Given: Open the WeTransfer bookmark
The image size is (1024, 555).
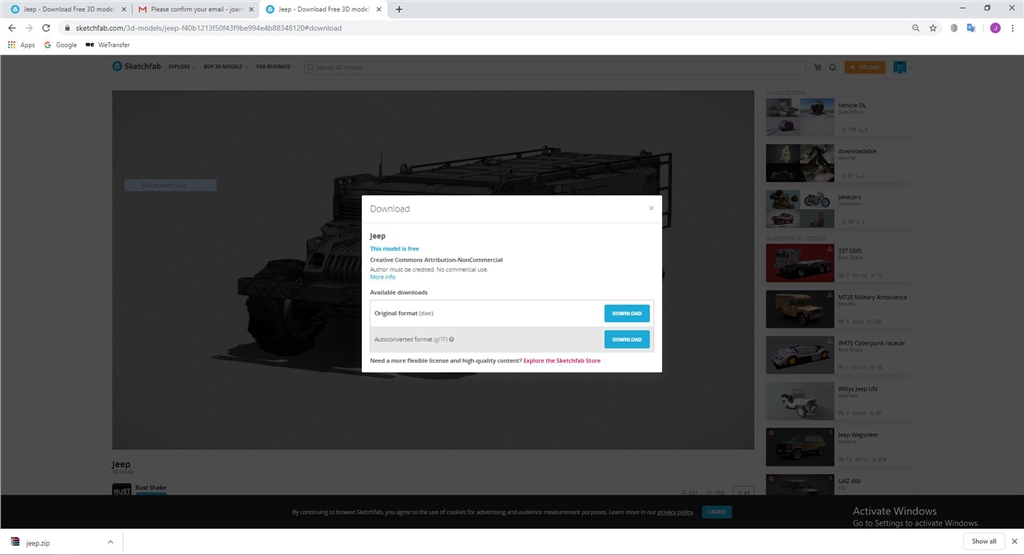Looking at the screenshot, I should coord(108,45).
